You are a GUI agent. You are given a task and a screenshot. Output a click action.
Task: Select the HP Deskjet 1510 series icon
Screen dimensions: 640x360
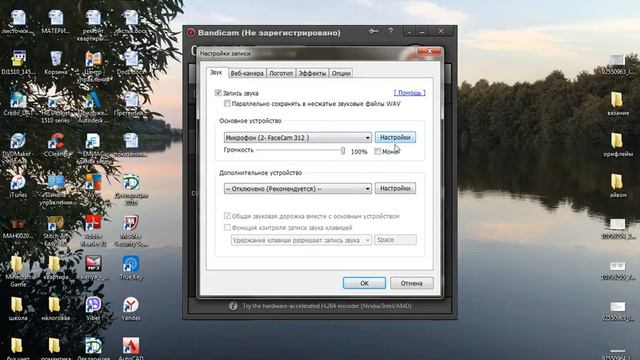[x=55, y=107]
